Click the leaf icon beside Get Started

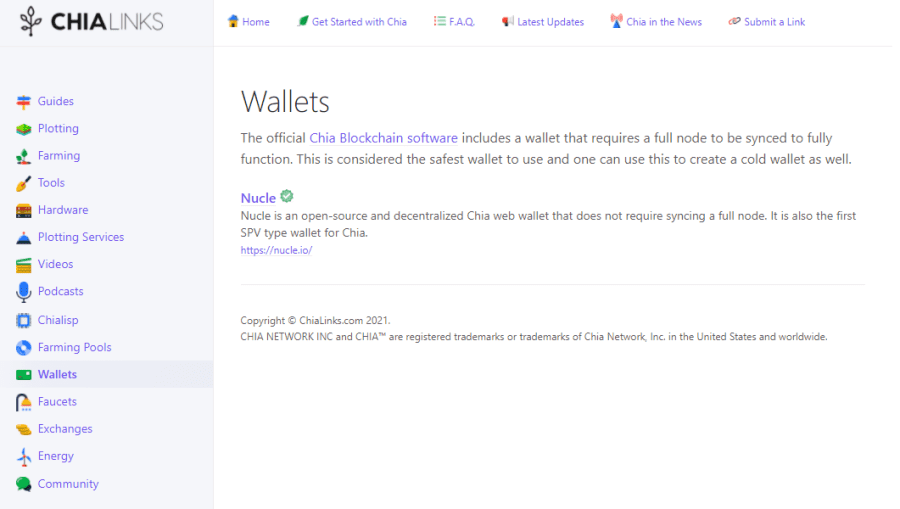click(x=302, y=21)
